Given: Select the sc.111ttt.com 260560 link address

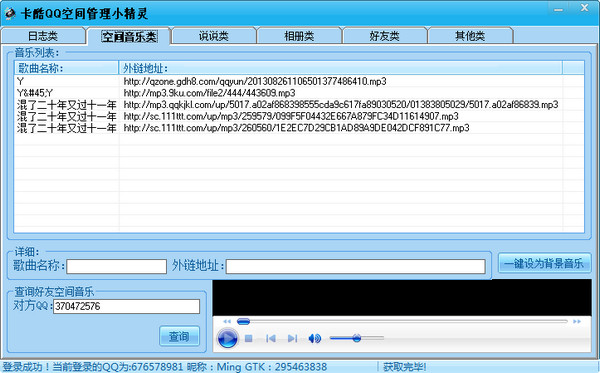Looking at the screenshot, I should point(296,128).
